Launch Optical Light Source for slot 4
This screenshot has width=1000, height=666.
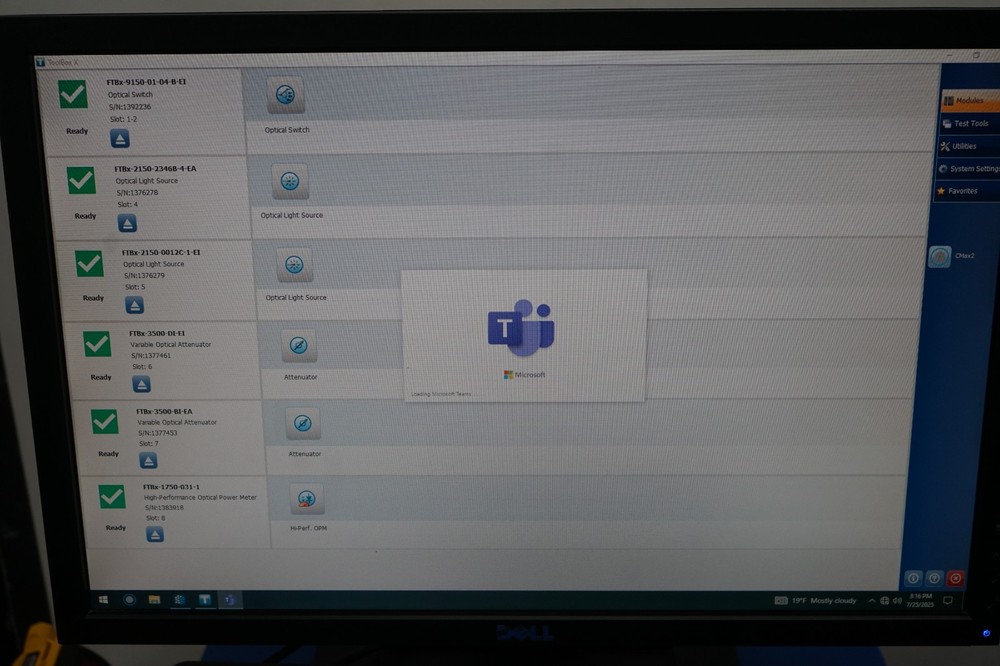[290, 181]
